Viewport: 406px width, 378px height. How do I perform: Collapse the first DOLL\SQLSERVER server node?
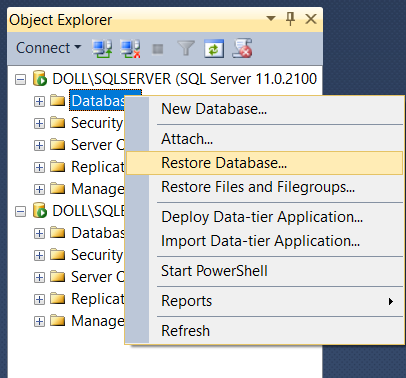[x=20, y=80]
